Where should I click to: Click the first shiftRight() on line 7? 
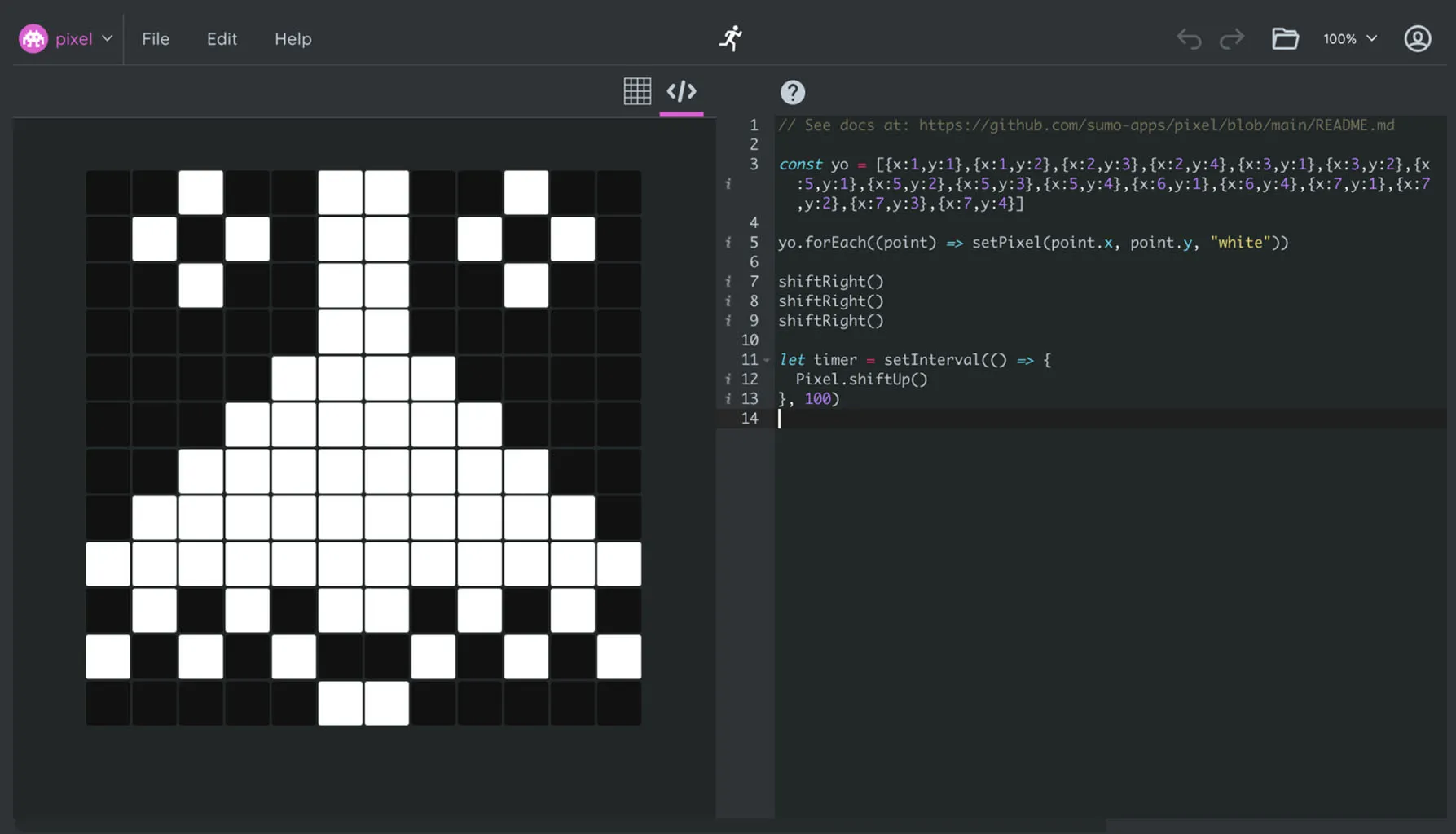pos(831,282)
